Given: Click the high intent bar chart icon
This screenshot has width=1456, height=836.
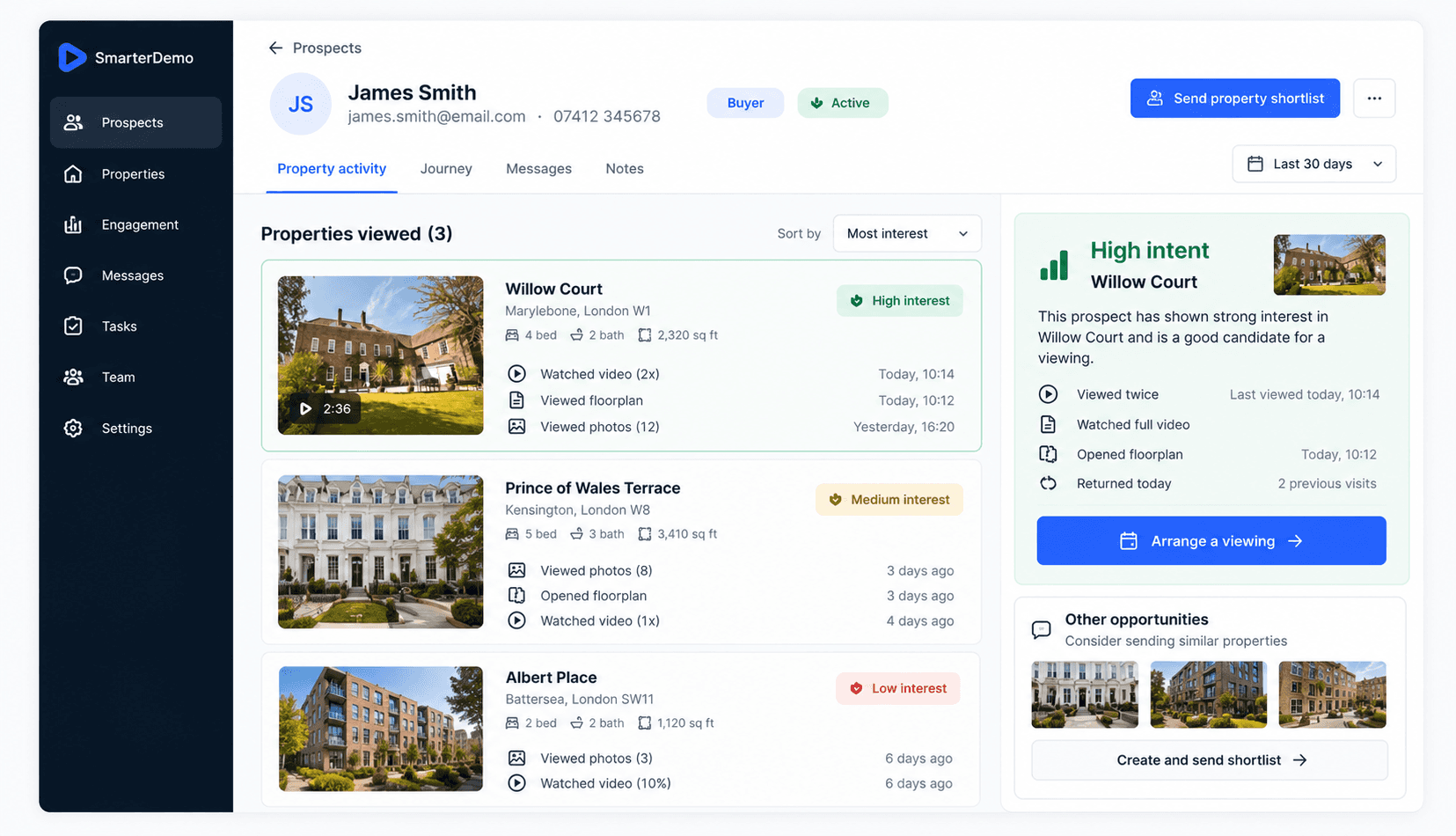Looking at the screenshot, I should pyautogui.click(x=1054, y=264).
